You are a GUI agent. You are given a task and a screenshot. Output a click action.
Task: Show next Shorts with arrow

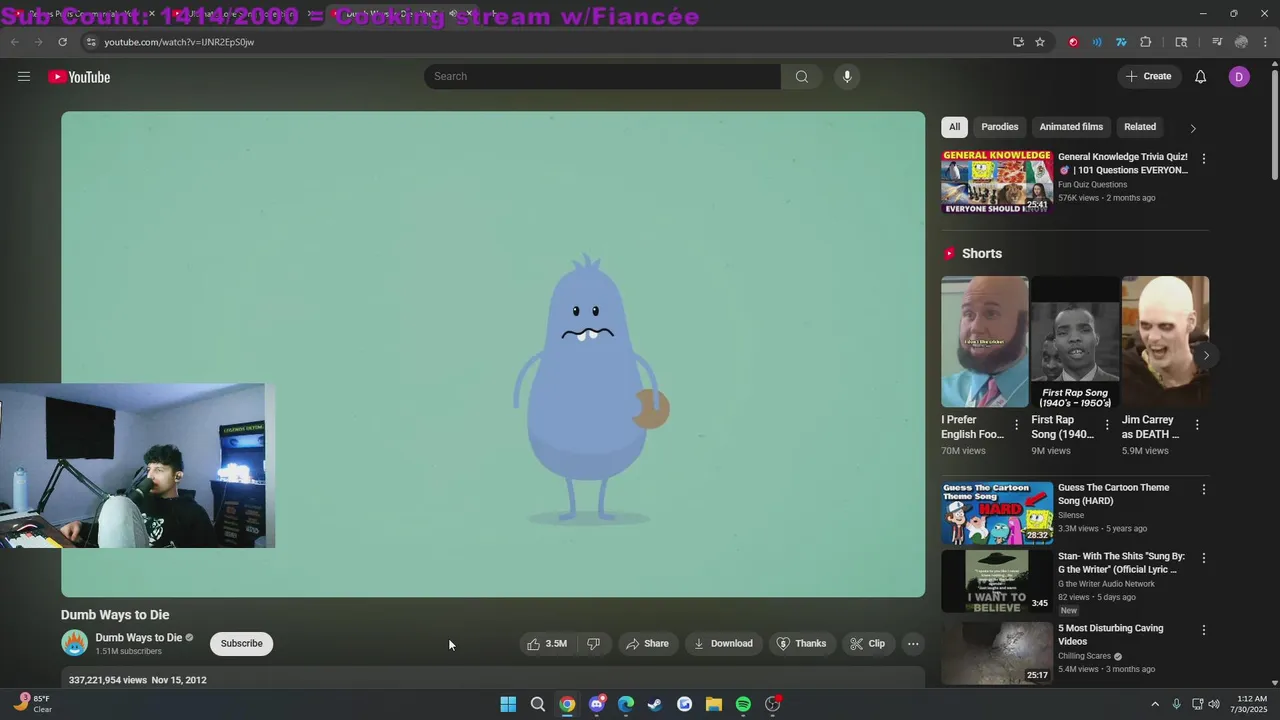click(1206, 355)
